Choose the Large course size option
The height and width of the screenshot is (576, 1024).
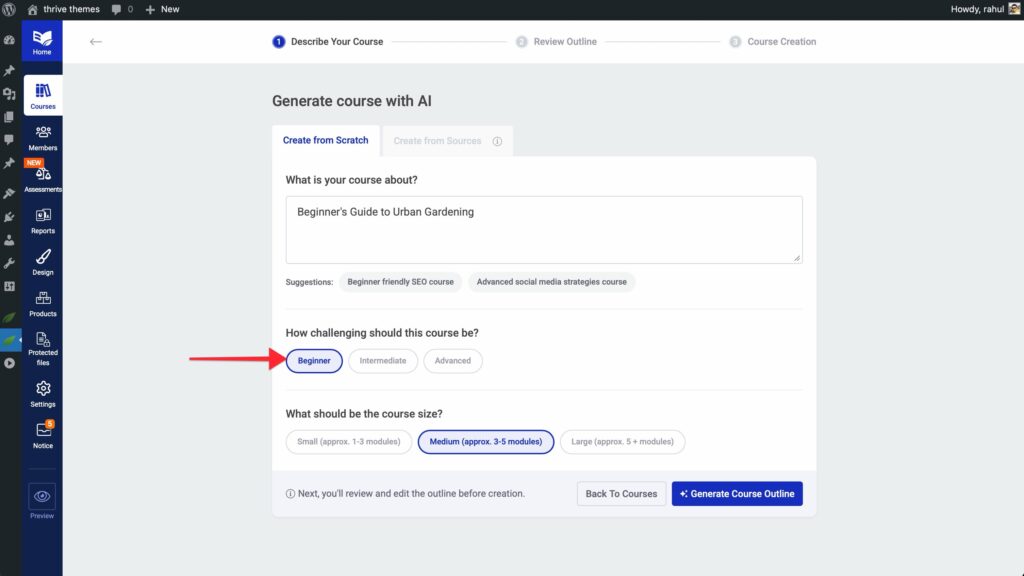tap(622, 442)
